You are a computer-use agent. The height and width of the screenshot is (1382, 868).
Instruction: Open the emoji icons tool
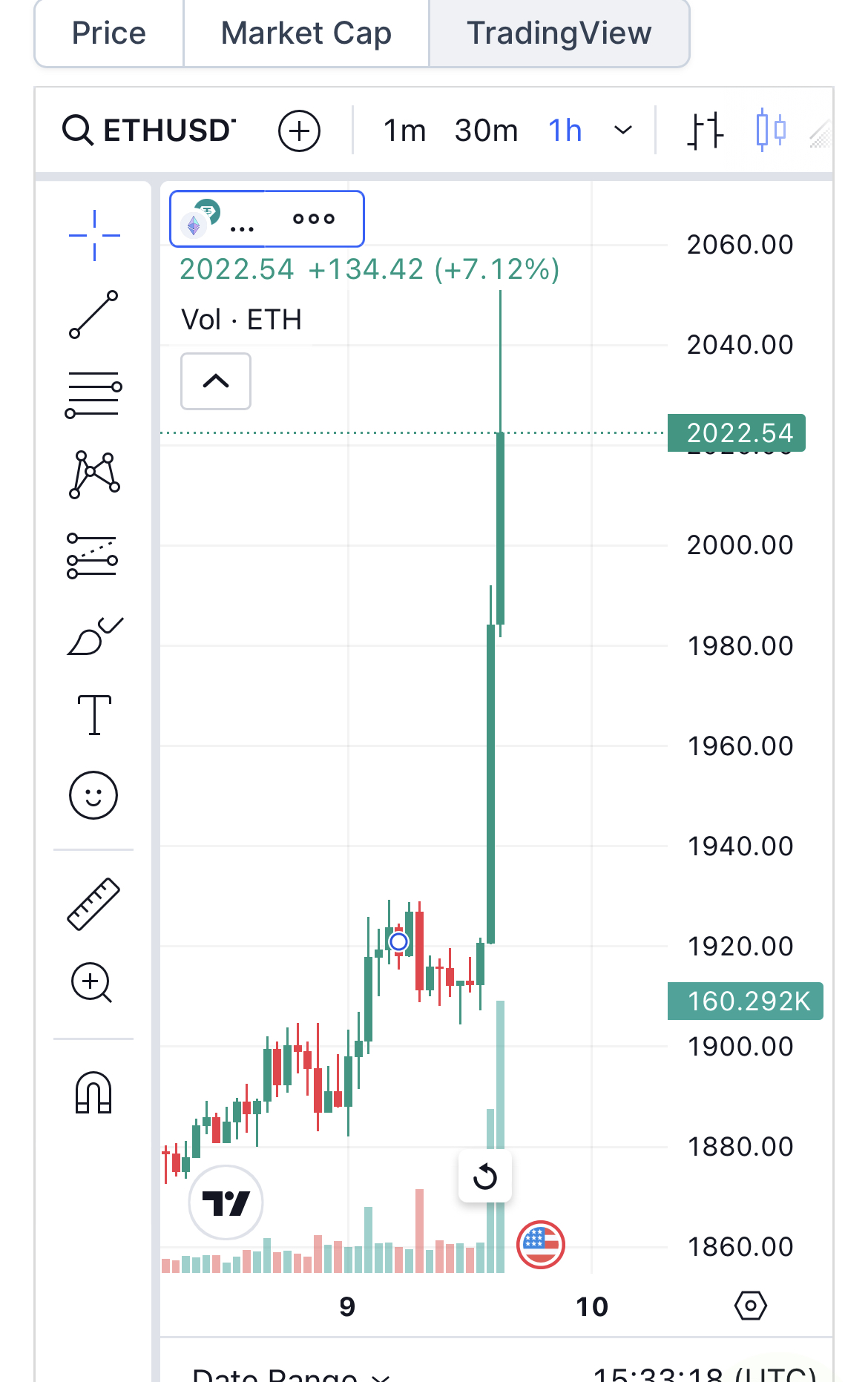[x=93, y=795]
